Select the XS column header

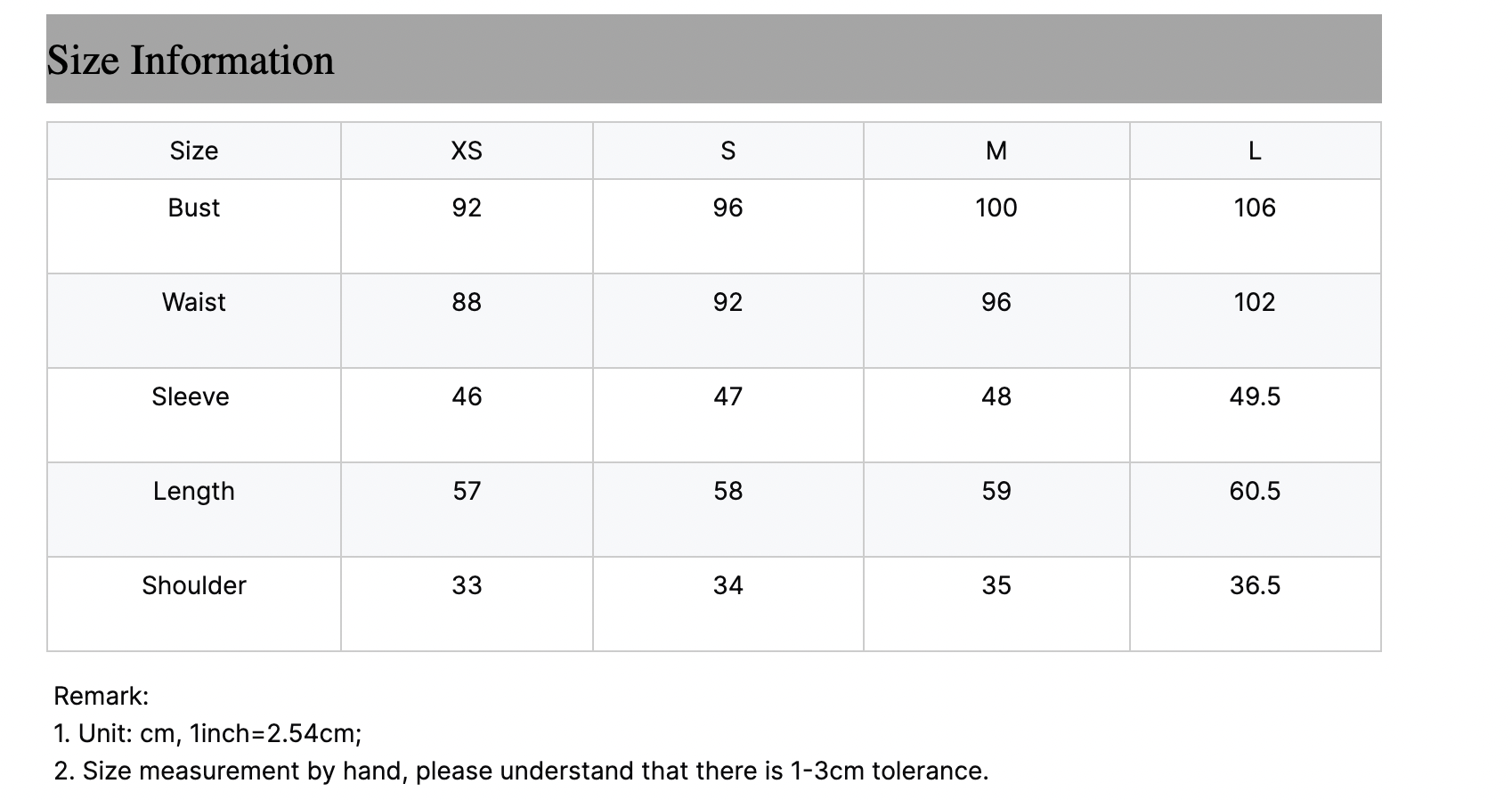(x=467, y=151)
